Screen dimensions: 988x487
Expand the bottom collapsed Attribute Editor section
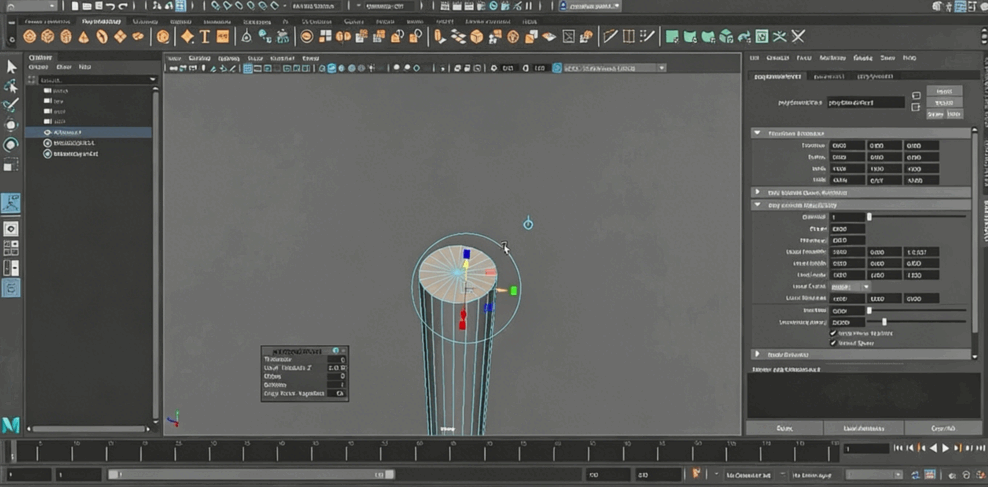point(757,354)
